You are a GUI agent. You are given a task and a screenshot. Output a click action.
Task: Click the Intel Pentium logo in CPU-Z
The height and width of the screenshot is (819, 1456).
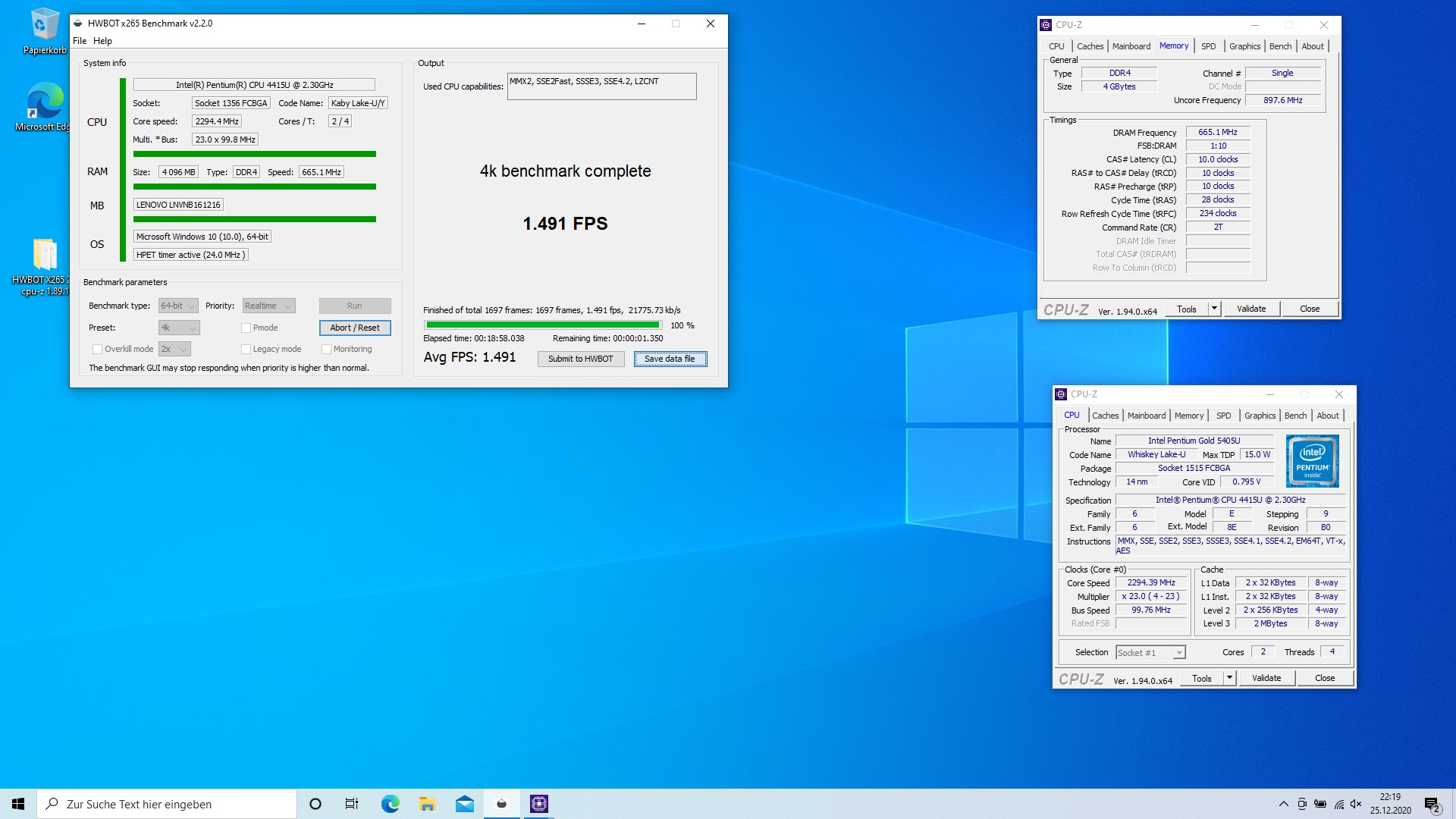(x=1313, y=460)
